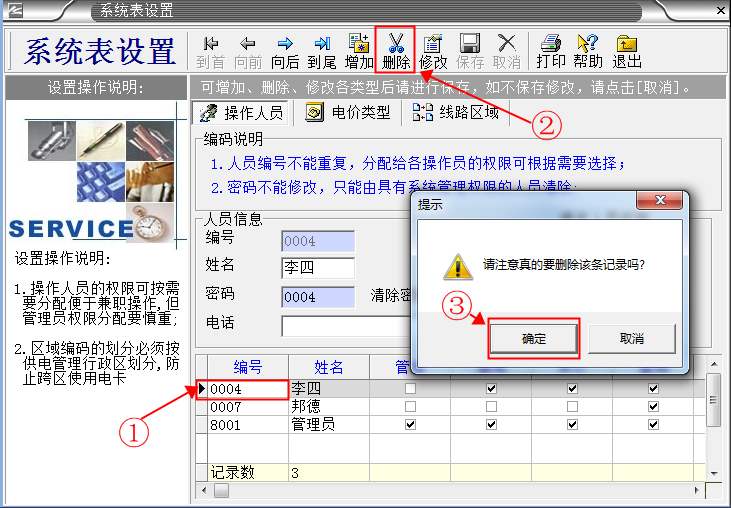Open the 线路区域 tab

[457, 113]
